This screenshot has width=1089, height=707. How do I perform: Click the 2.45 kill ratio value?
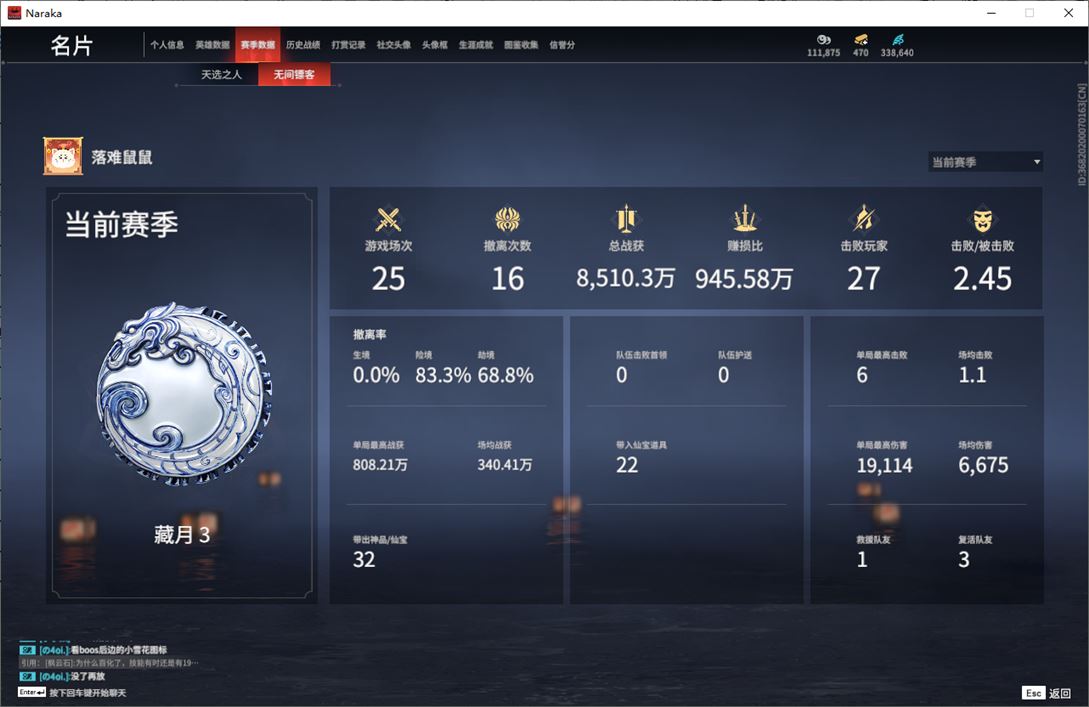click(982, 279)
